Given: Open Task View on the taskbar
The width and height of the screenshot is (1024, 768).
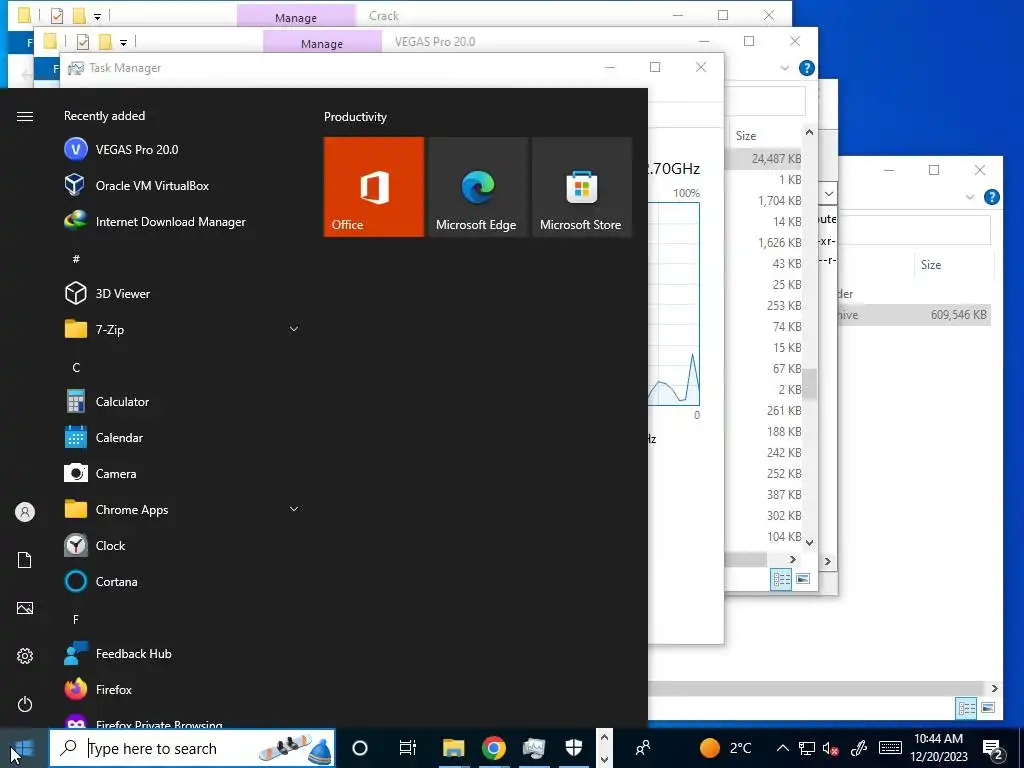Looking at the screenshot, I should 408,748.
